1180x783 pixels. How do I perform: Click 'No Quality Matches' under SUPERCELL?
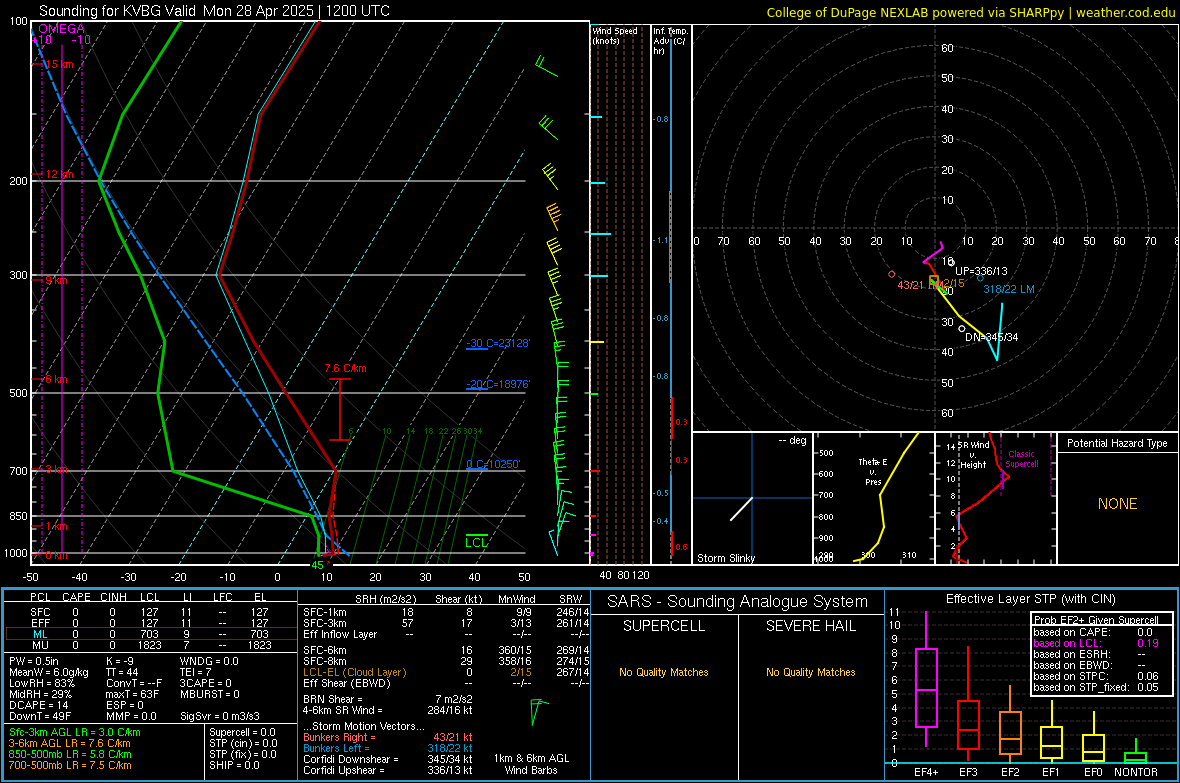pos(664,672)
